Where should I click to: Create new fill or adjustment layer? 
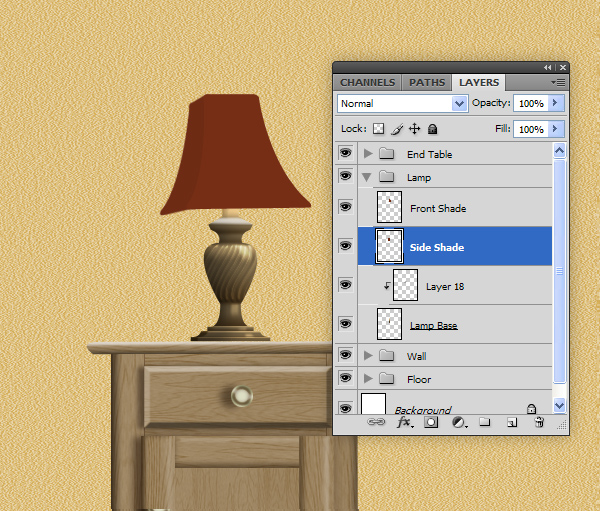point(458,423)
